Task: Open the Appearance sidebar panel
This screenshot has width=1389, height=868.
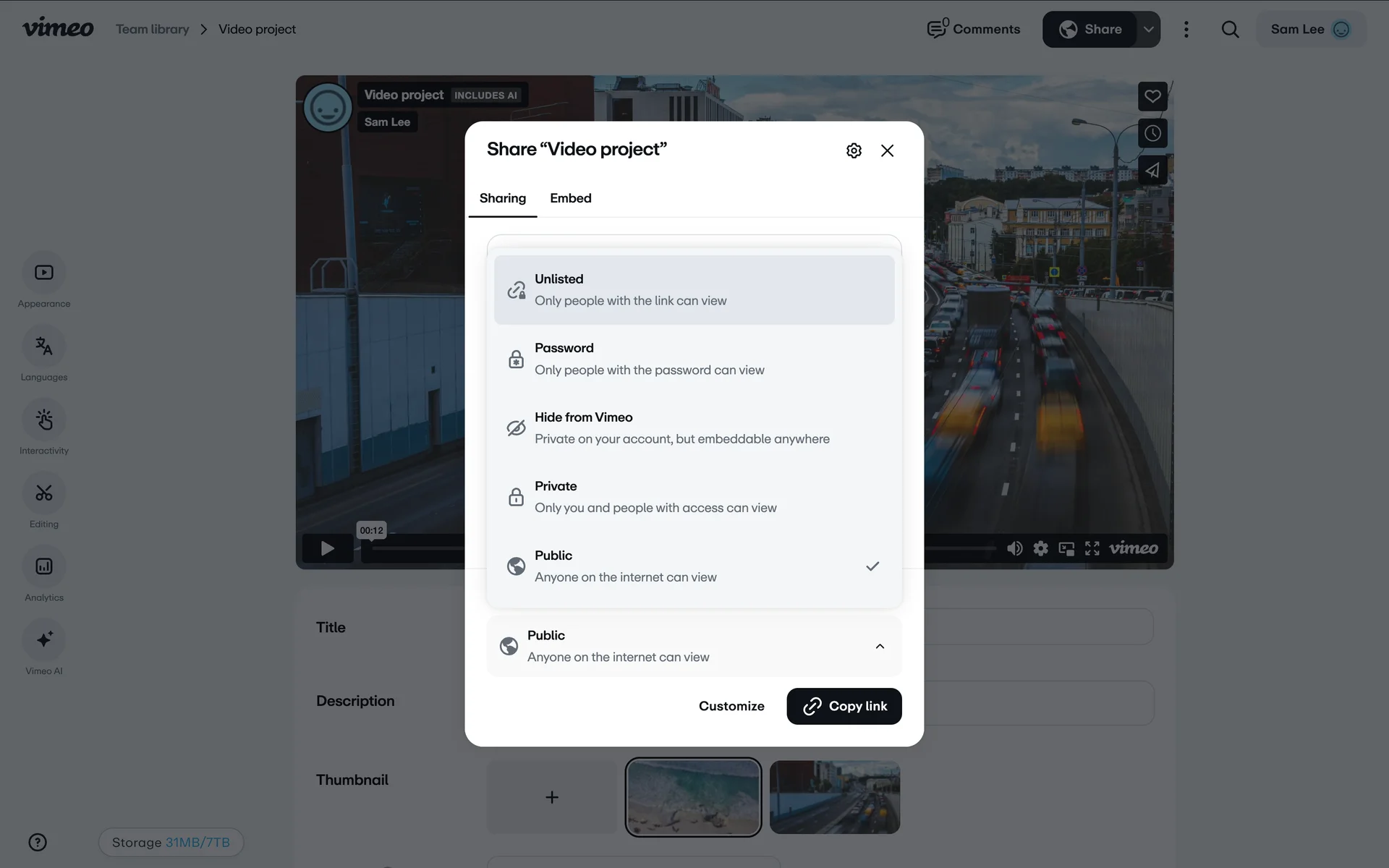Action: (x=44, y=273)
